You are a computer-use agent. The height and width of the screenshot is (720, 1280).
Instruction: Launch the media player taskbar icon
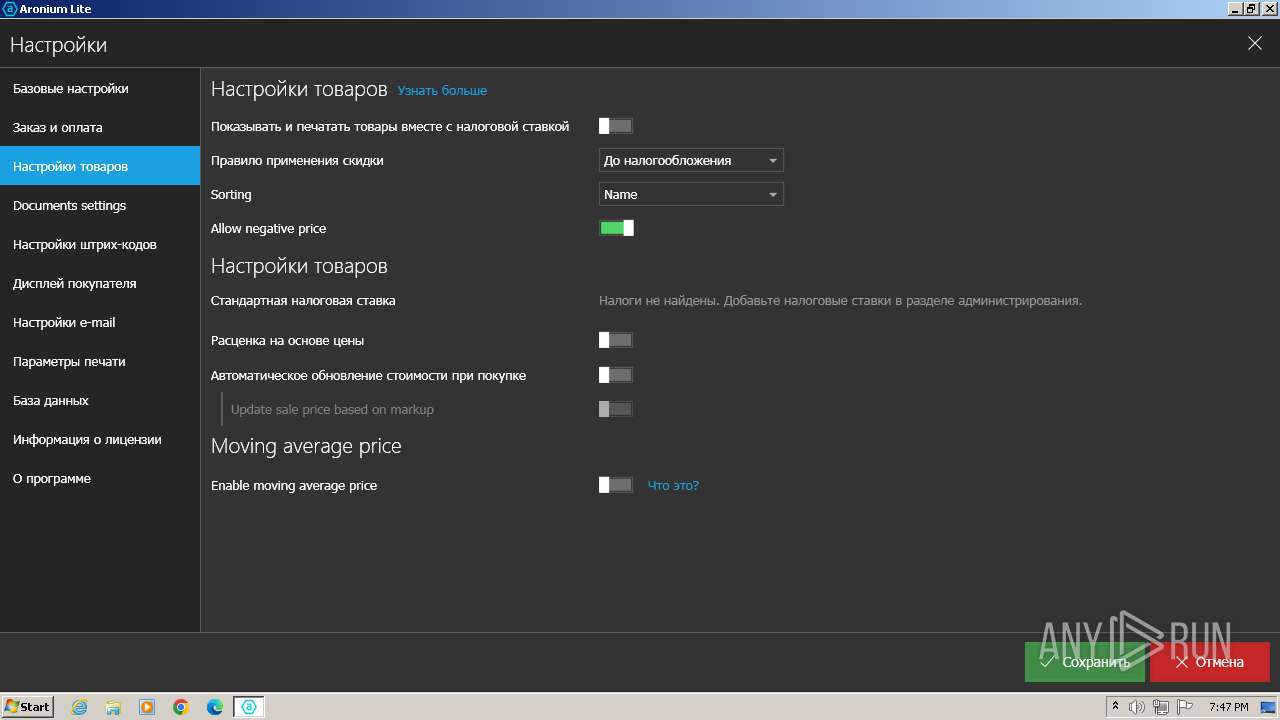(147, 707)
